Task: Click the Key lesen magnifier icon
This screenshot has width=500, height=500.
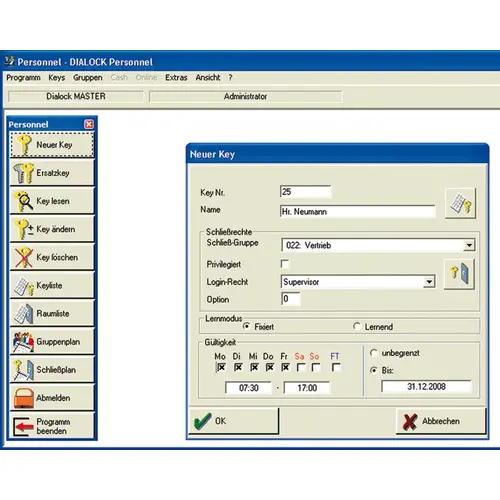Action: (x=23, y=201)
